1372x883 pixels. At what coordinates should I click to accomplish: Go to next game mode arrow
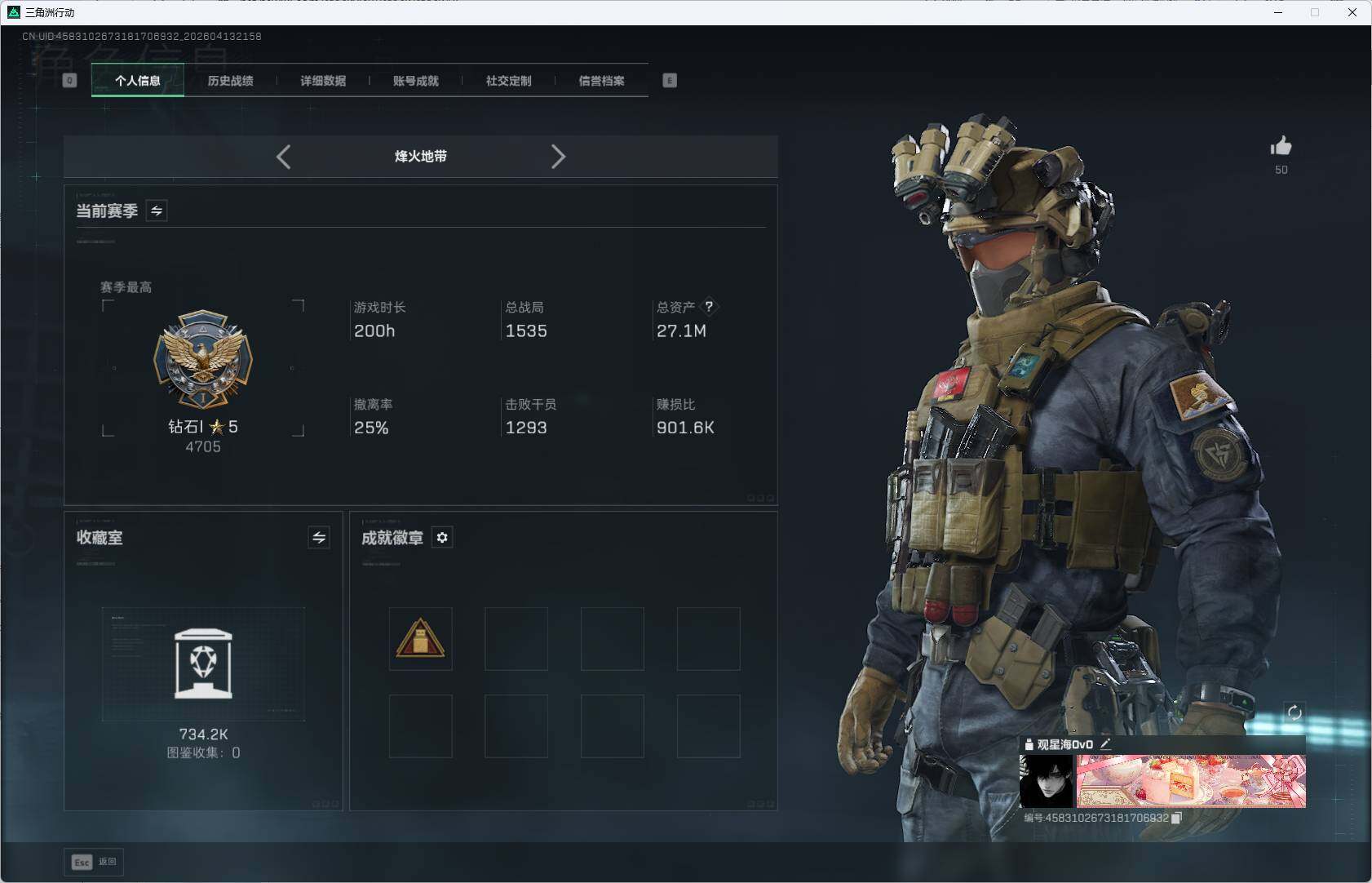(x=558, y=157)
